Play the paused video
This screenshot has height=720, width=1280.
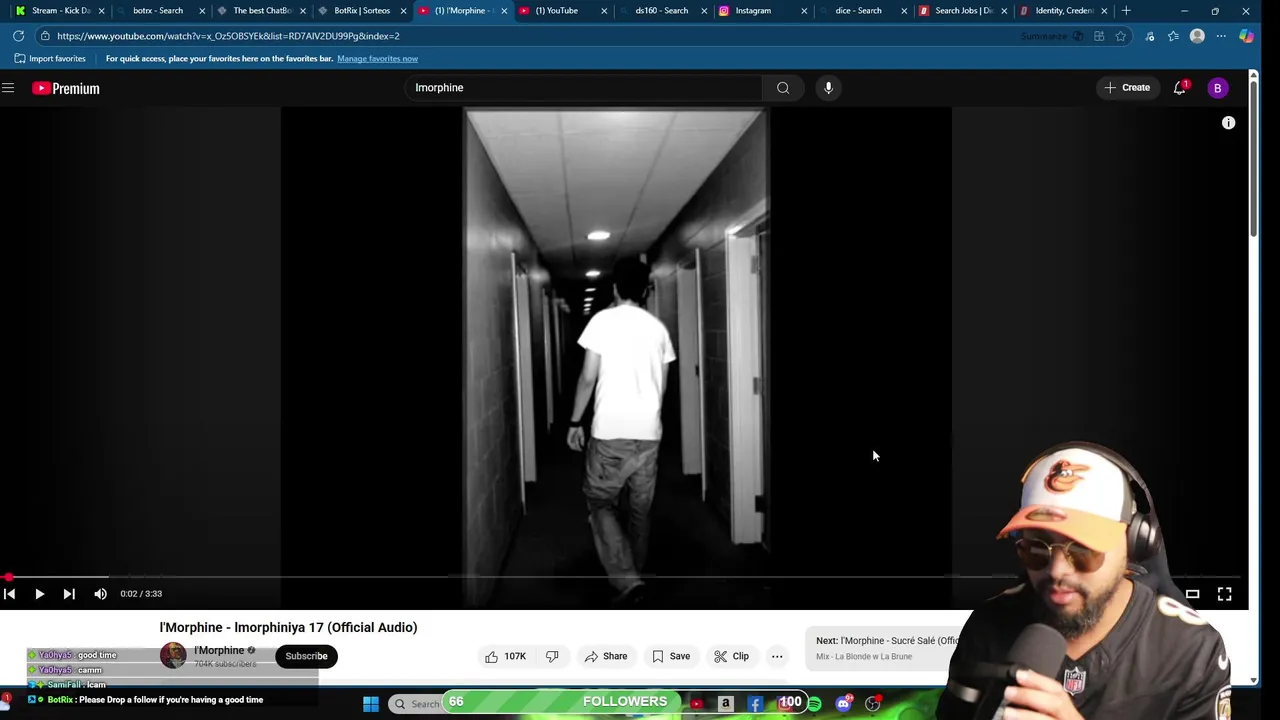coord(39,594)
